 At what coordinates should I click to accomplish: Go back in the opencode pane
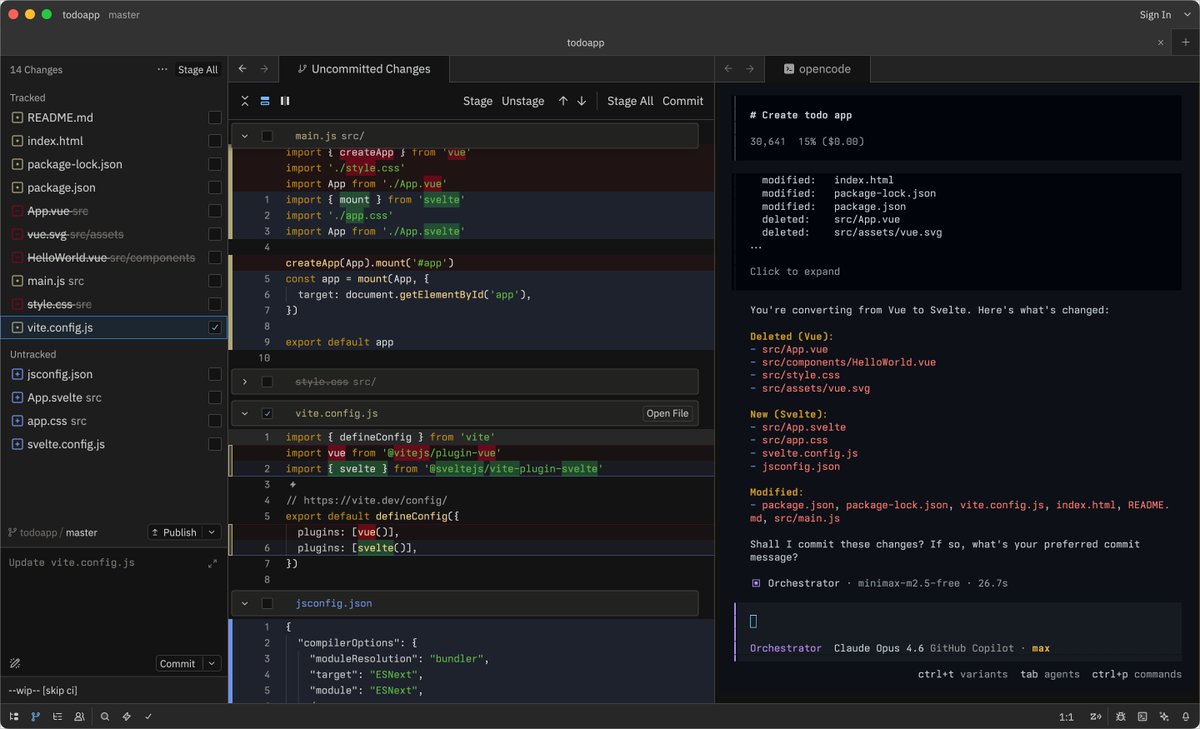[728, 69]
